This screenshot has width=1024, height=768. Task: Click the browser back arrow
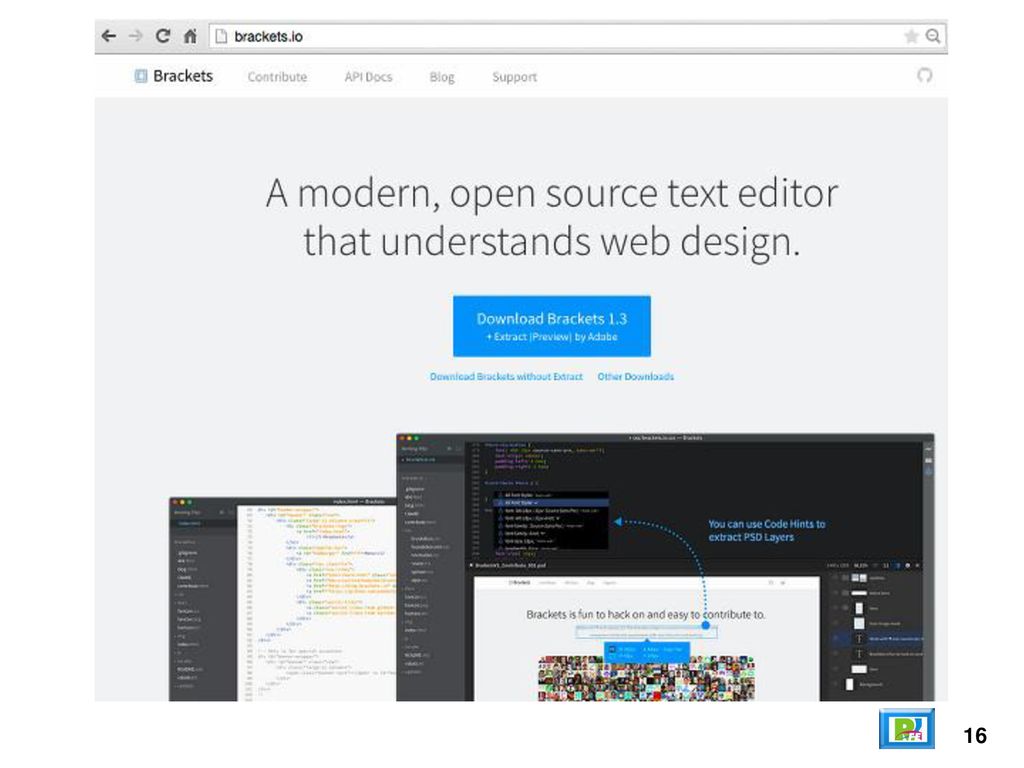pyautogui.click(x=109, y=36)
